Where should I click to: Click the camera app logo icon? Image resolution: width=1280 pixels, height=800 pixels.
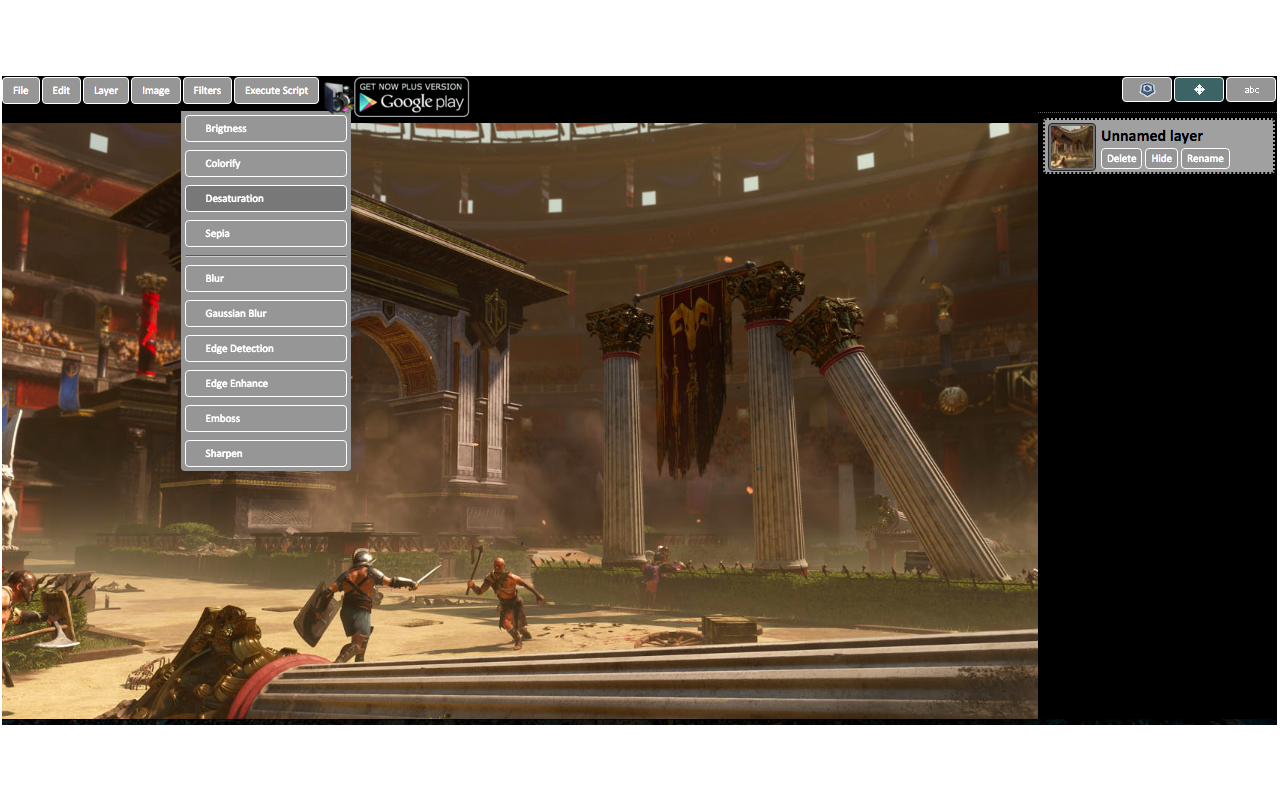pos(338,97)
